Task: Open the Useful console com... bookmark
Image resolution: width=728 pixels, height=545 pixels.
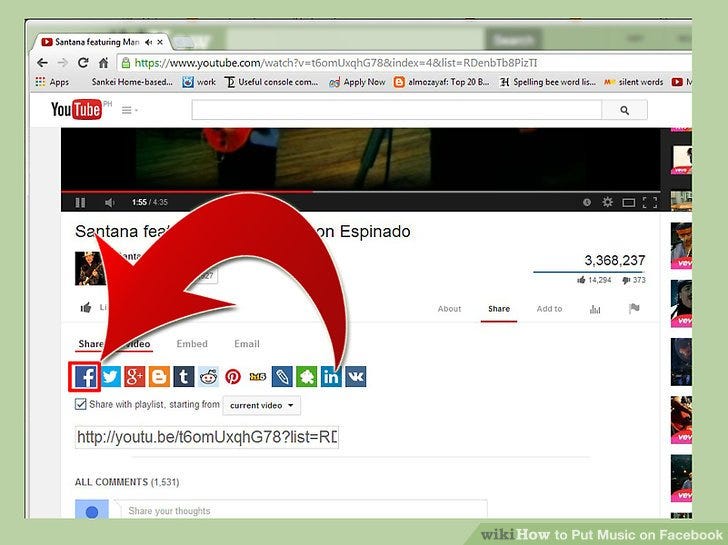Action: coord(272,82)
